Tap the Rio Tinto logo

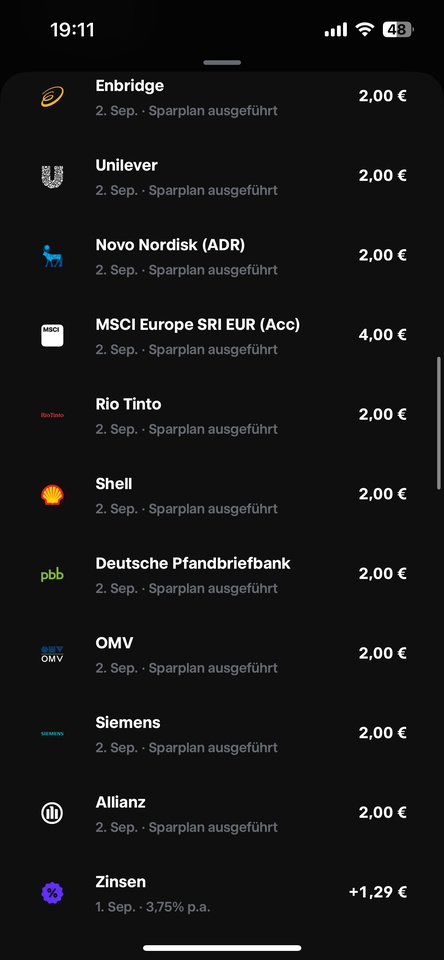[x=52, y=415]
